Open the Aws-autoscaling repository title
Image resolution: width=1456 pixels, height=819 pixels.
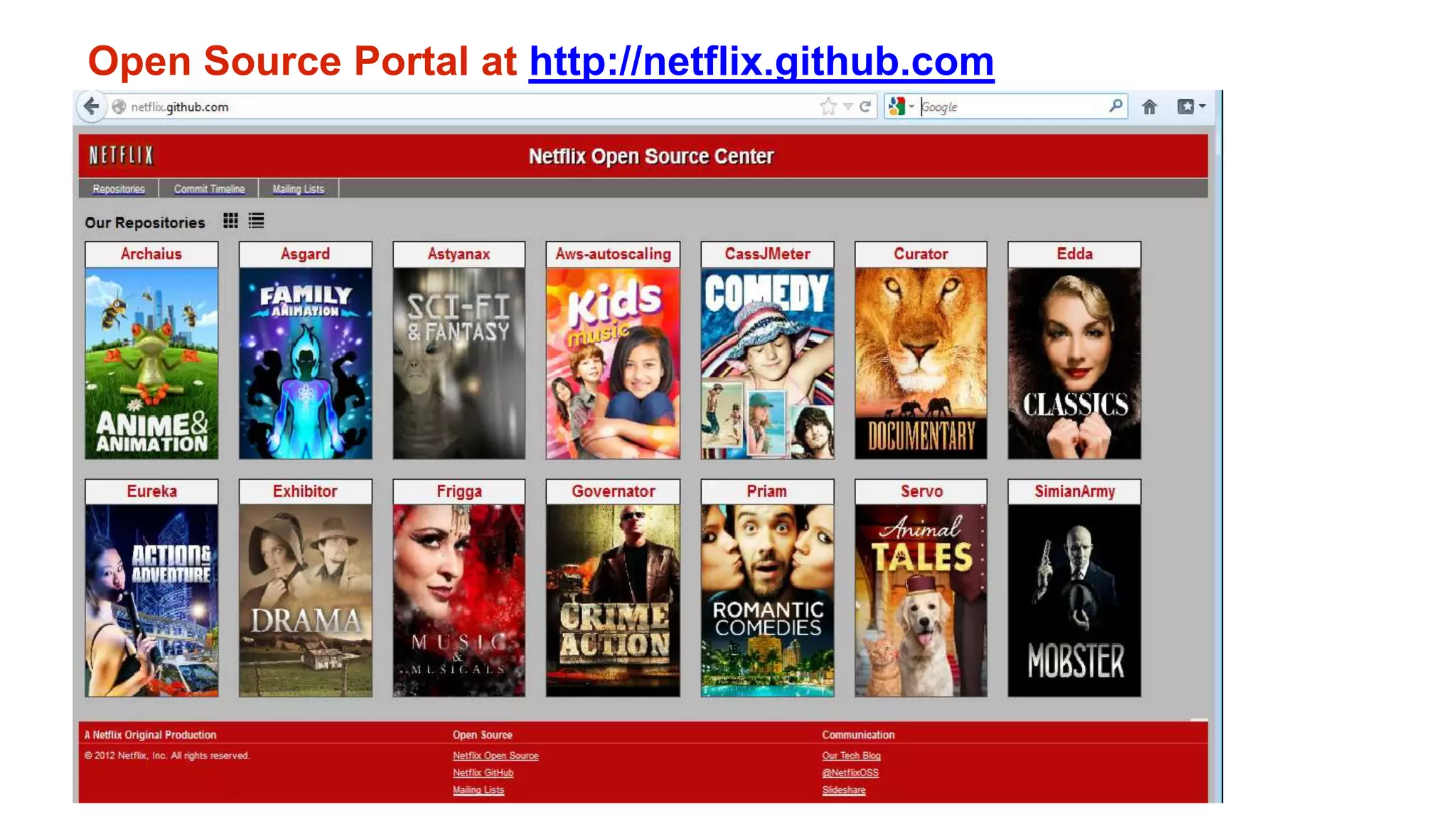(613, 254)
